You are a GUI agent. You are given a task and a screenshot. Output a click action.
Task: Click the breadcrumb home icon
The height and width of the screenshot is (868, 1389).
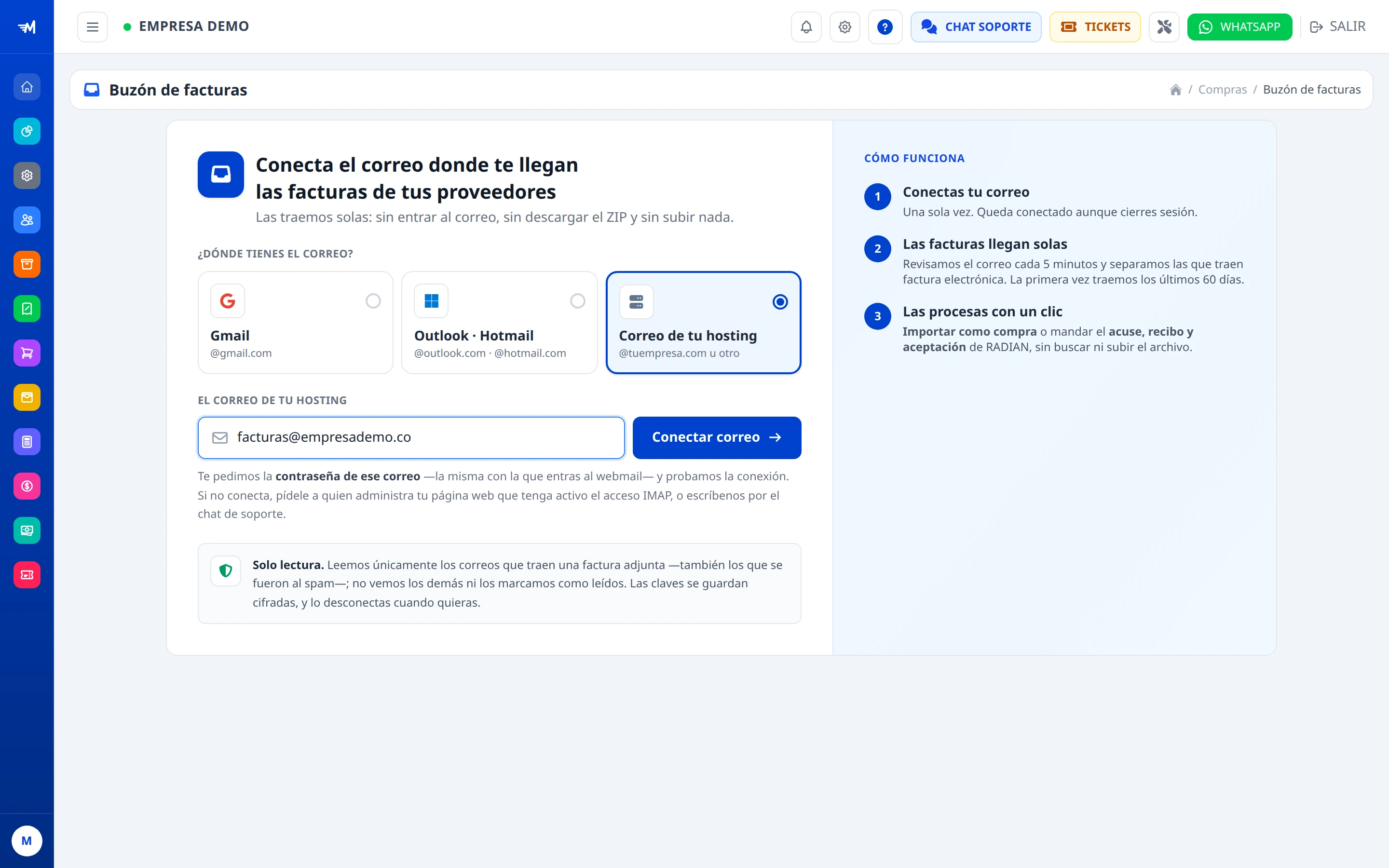click(x=1175, y=90)
